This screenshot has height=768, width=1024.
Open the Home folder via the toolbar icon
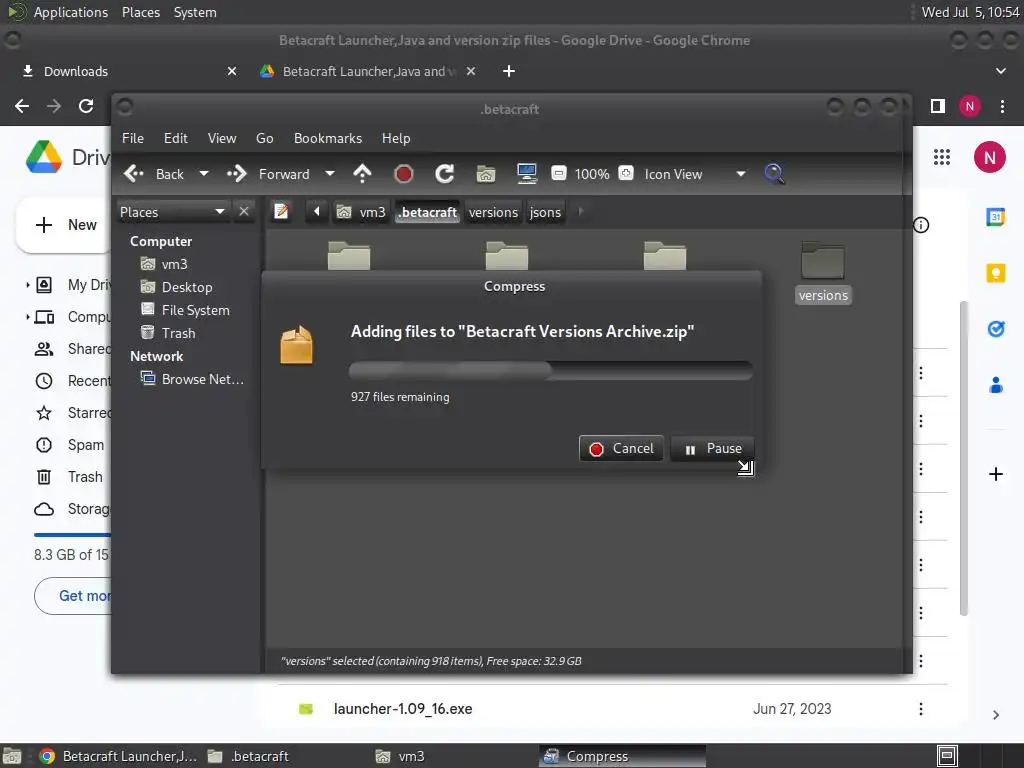click(x=486, y=174)
